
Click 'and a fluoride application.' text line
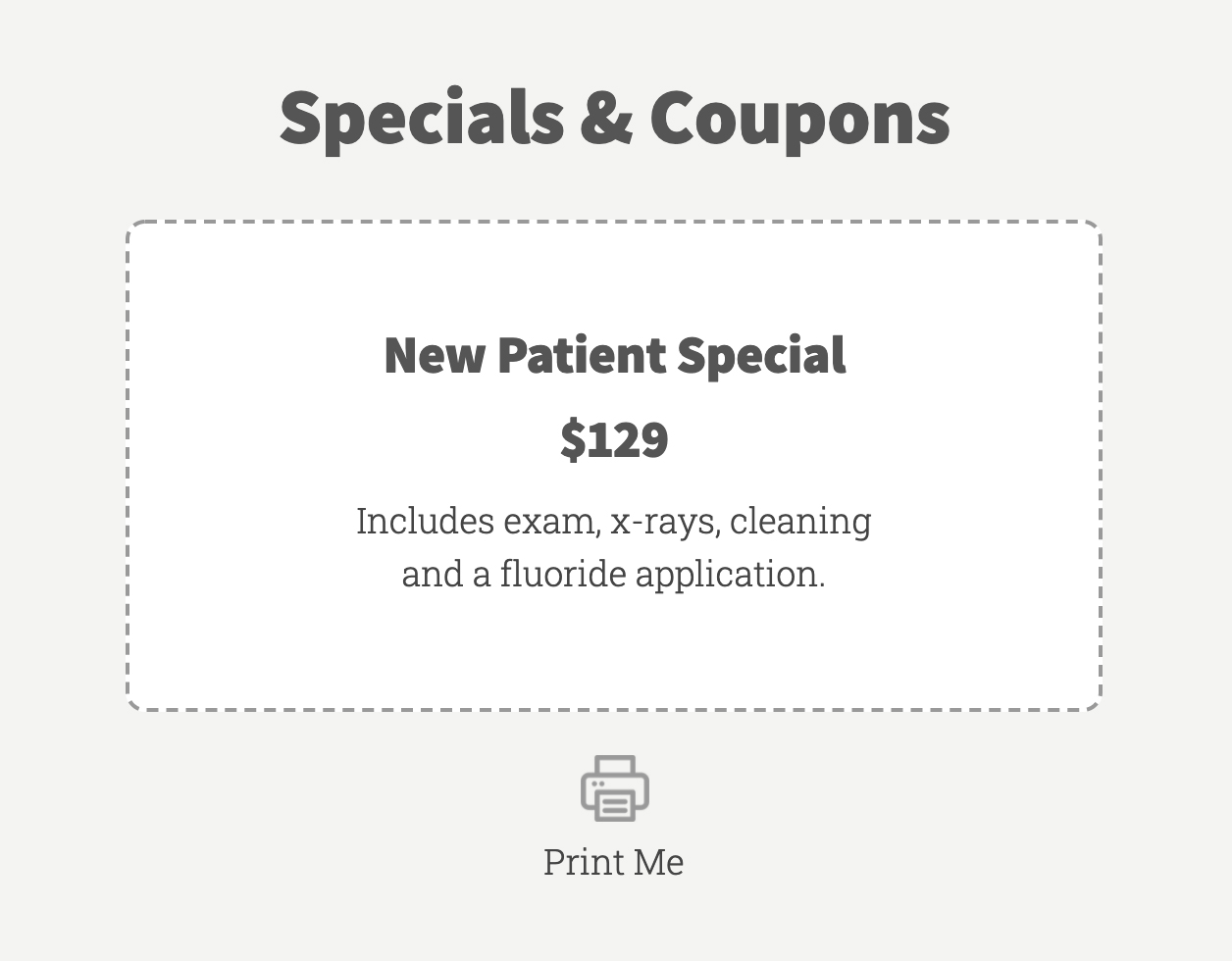point(614,575)
